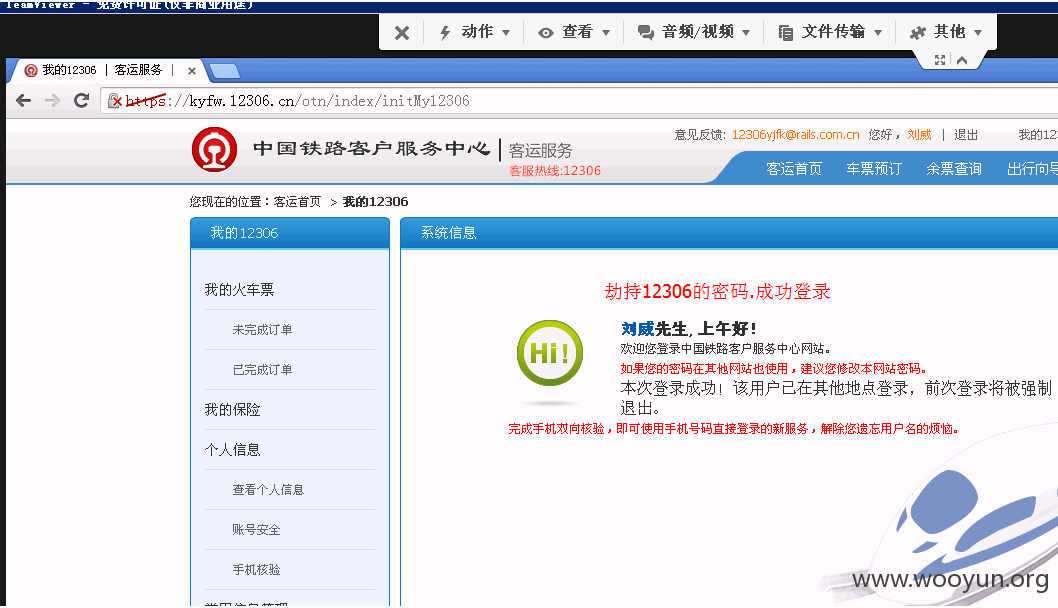The height and width of the screenshot is (608, 1058).
Task: Close the TeamViewer session with X icon
Action: tap(401, 32)
